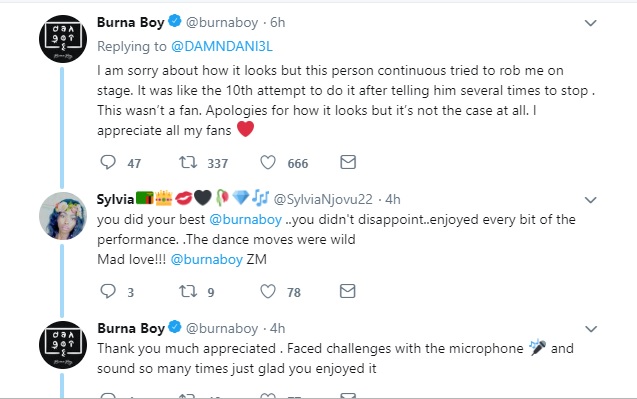Open Burna Boy's avatar on the microphone tweet
The image size is (637, 399).
click(x=63, y=345)
